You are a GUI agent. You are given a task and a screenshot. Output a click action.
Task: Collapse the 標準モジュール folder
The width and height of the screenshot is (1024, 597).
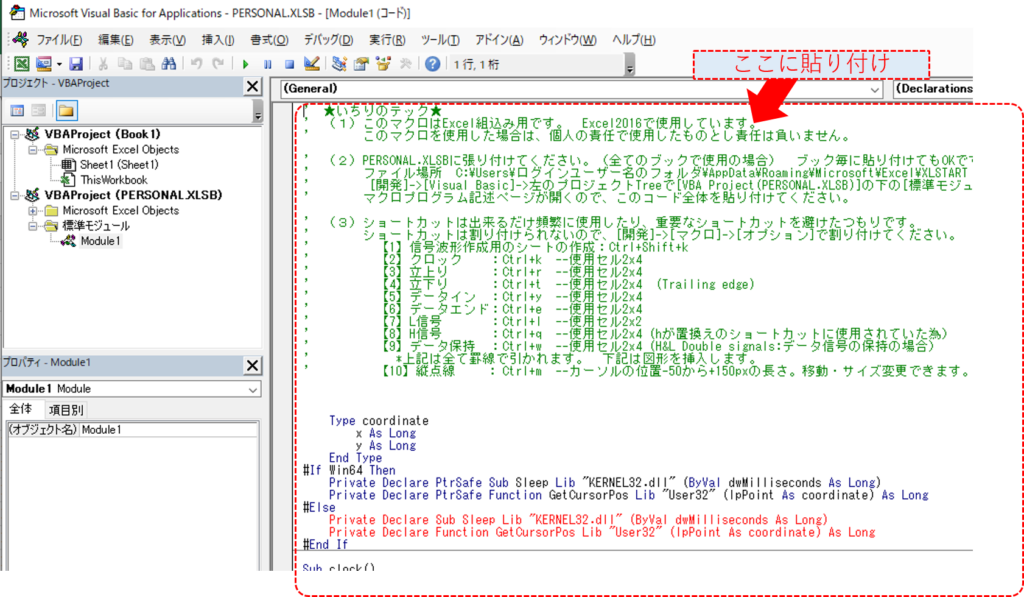tap(33, 226)
